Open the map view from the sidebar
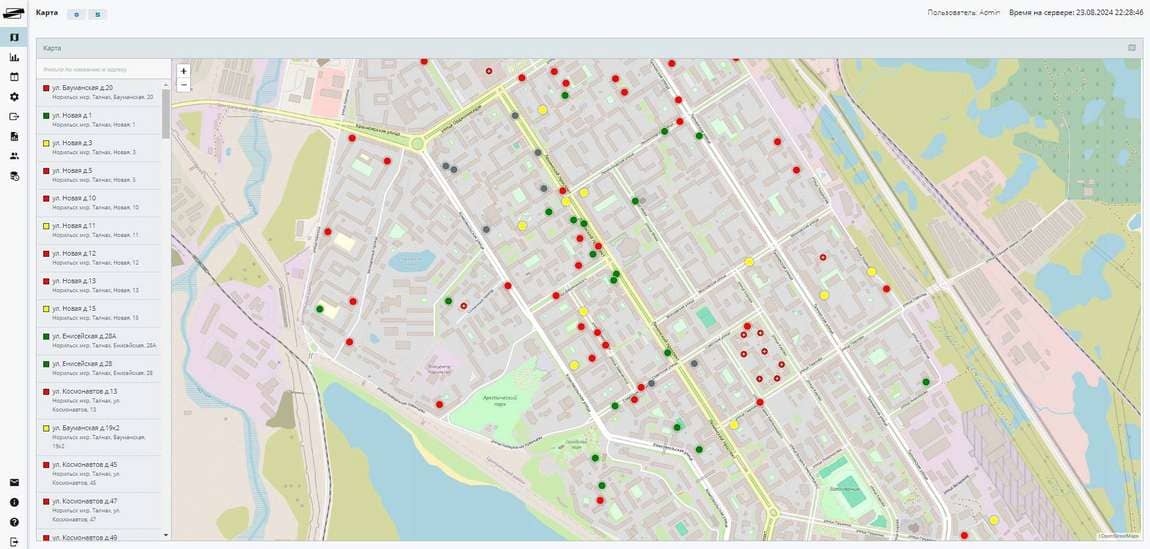 click(14, 38)
